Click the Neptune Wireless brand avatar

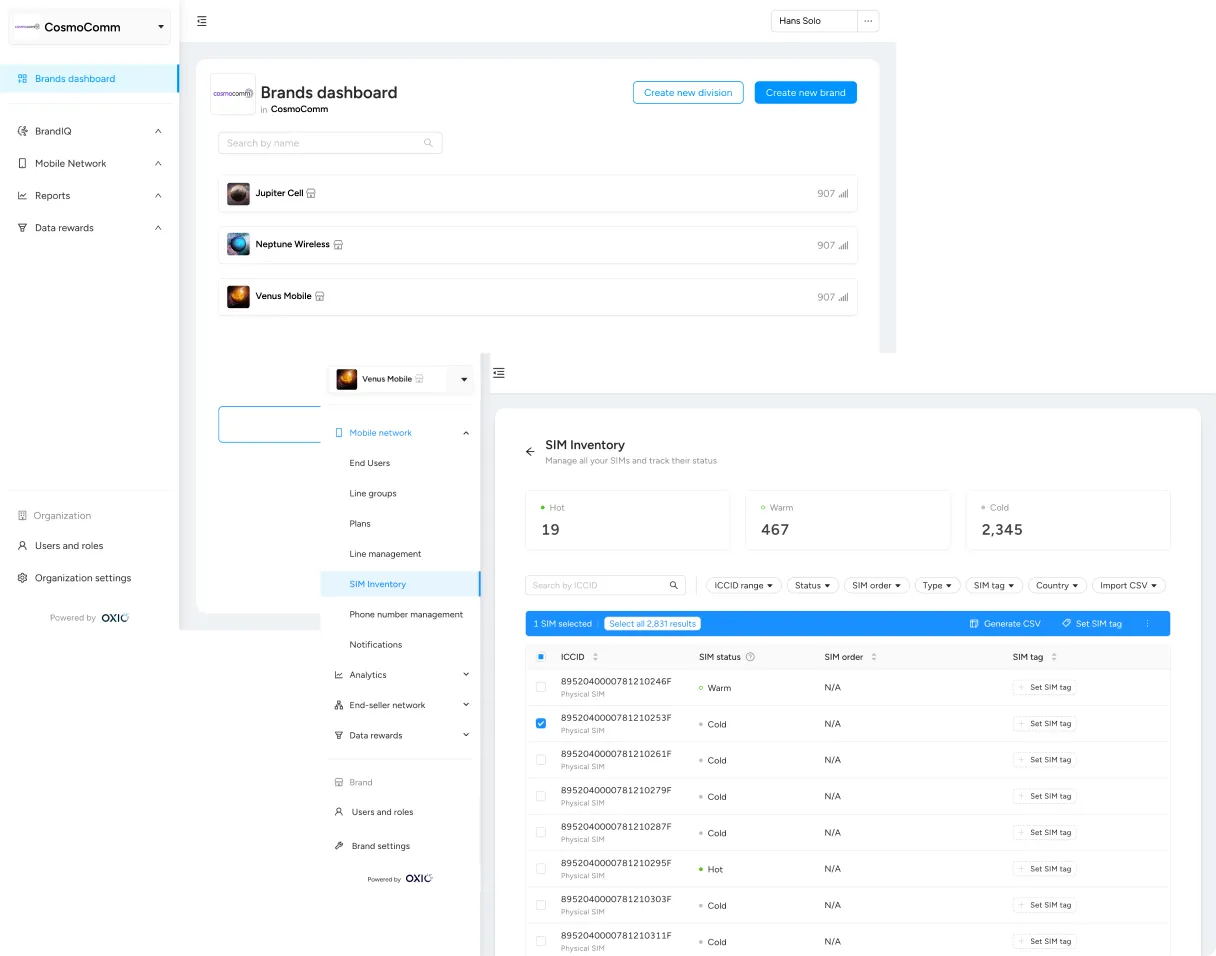point(238,244)
